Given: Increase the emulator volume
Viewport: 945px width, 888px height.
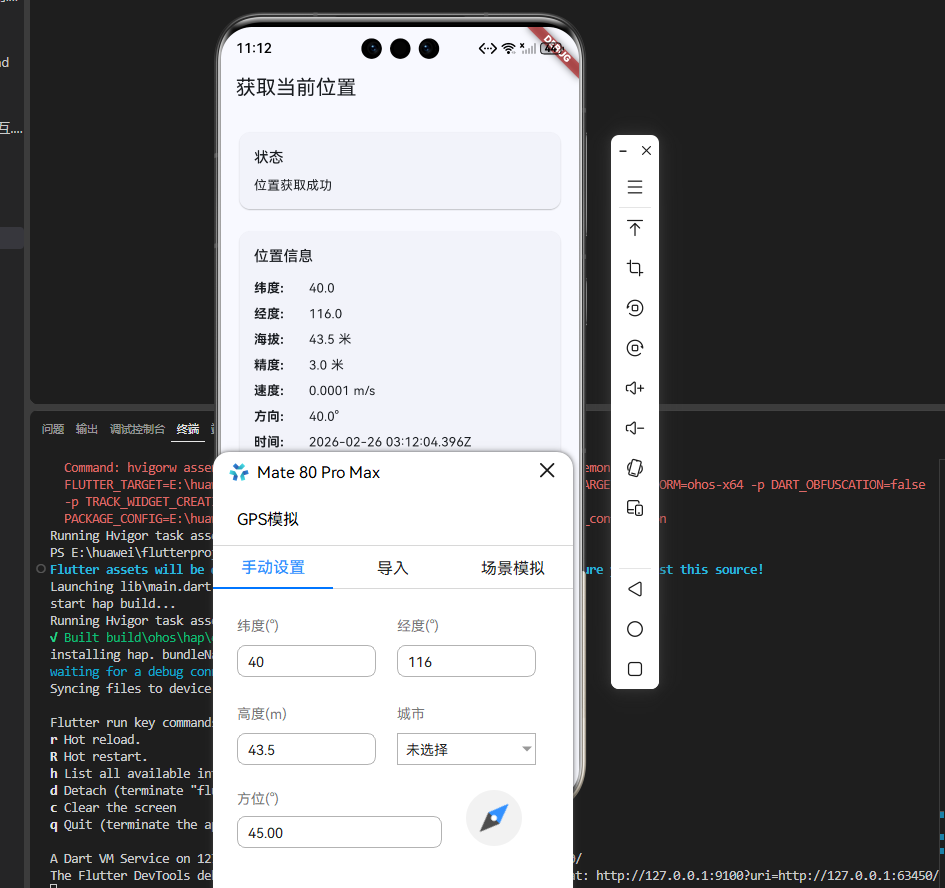Looking at the screenshot, I should click(634, 388).
